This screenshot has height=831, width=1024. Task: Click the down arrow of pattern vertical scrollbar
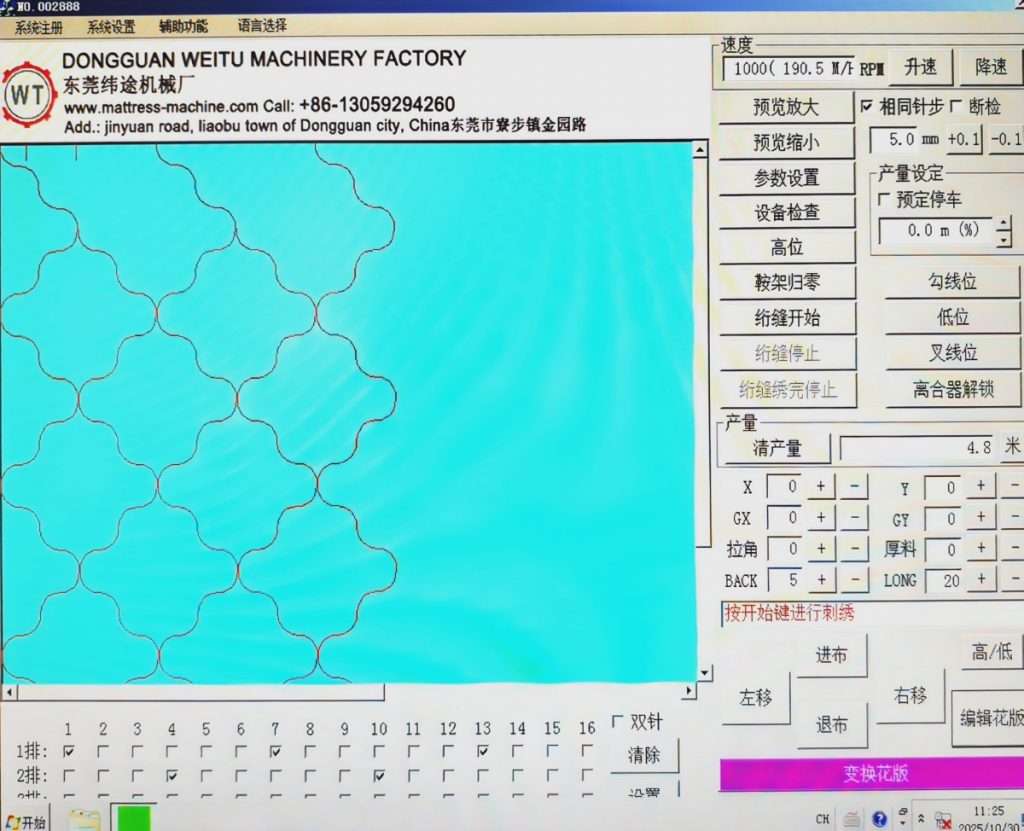tap(703, 672)
